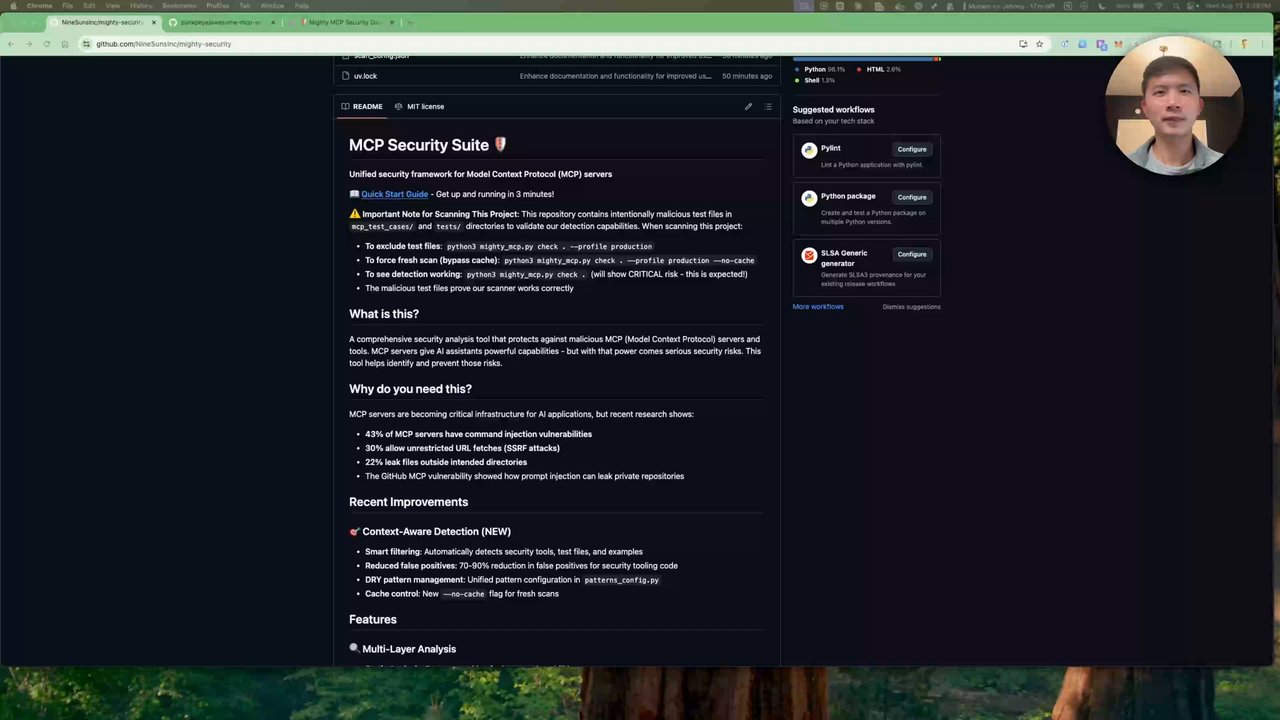Reload the GitHub page

pos(46,44)
